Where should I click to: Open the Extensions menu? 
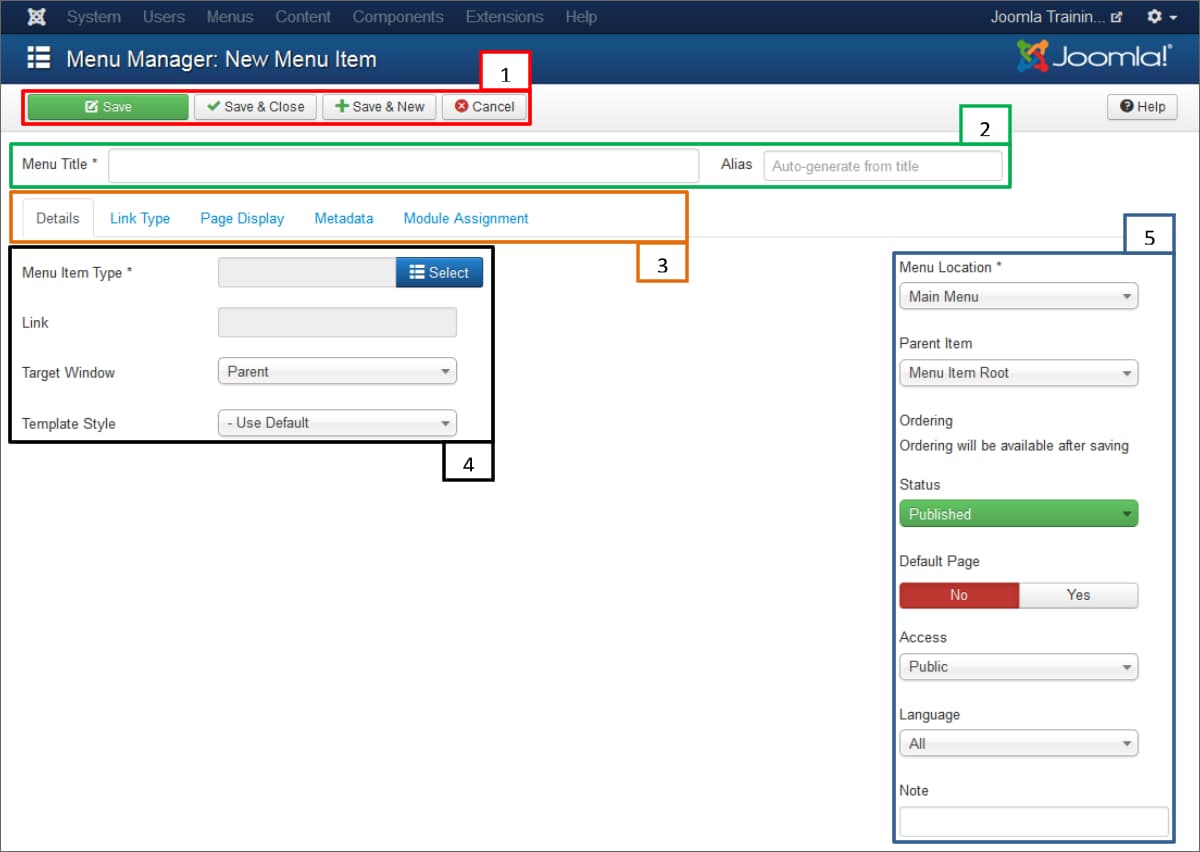504,16
